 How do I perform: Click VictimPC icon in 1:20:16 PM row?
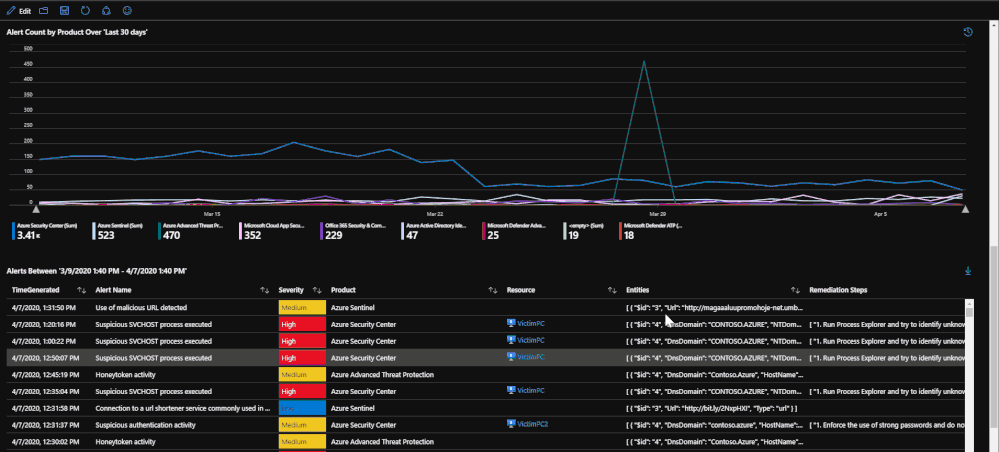coord(511,323)
